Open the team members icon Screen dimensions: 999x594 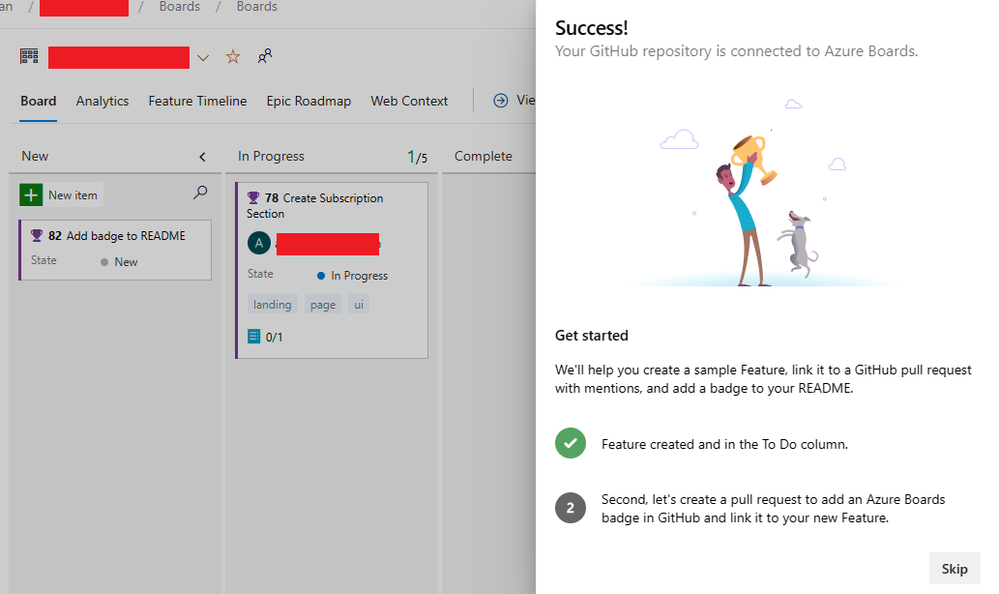(264, 57)
